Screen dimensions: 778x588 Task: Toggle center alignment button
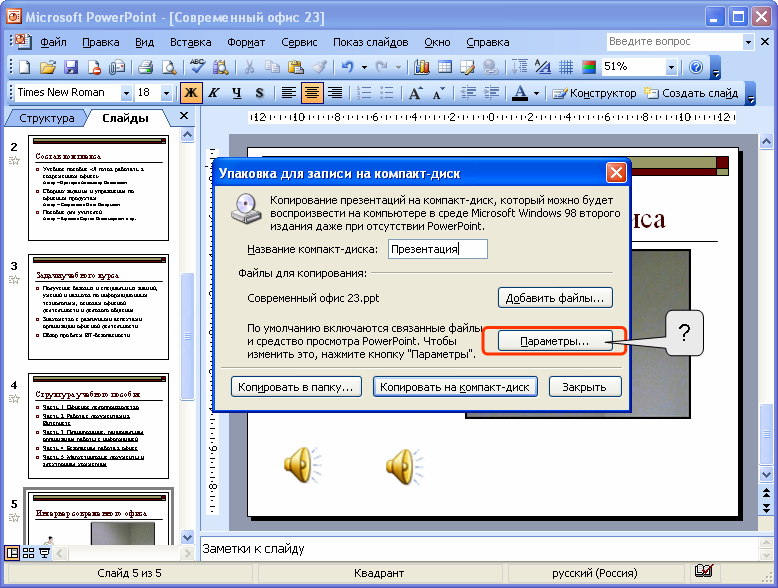(x=312, y=93)
